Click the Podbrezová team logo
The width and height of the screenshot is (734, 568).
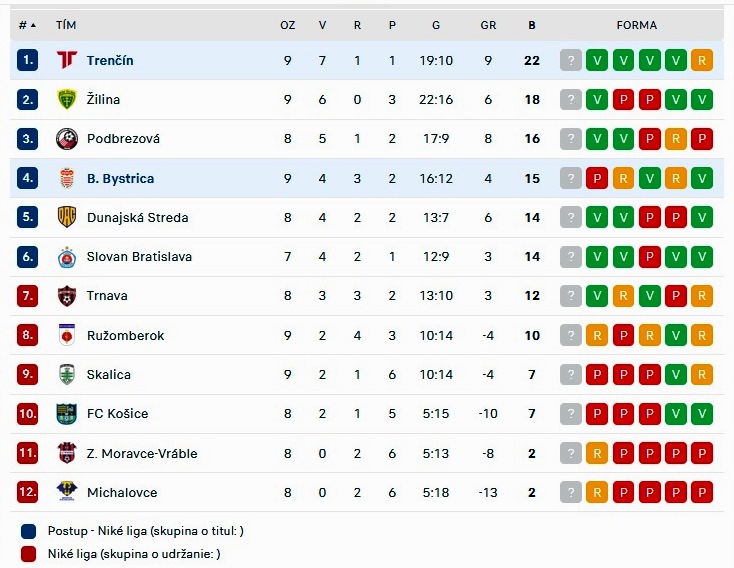(66, 139)
